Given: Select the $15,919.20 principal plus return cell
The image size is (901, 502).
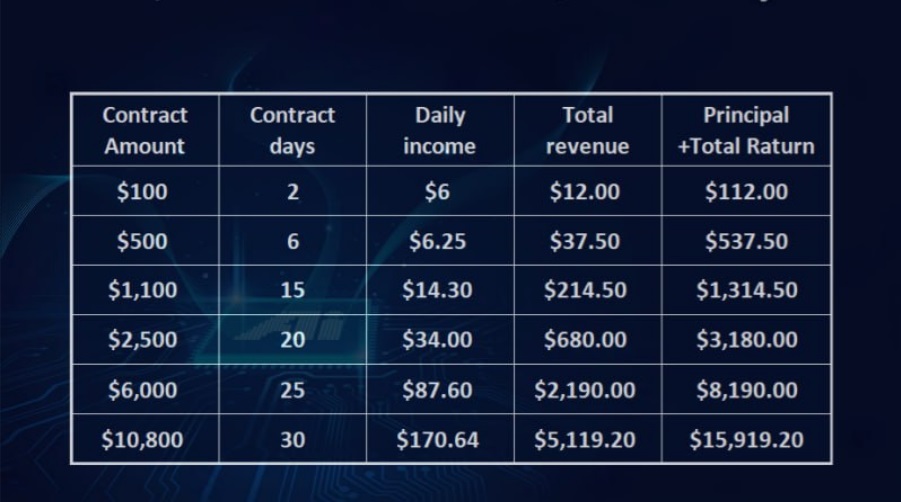Looking at the screenshot, I should pos(746,439).
